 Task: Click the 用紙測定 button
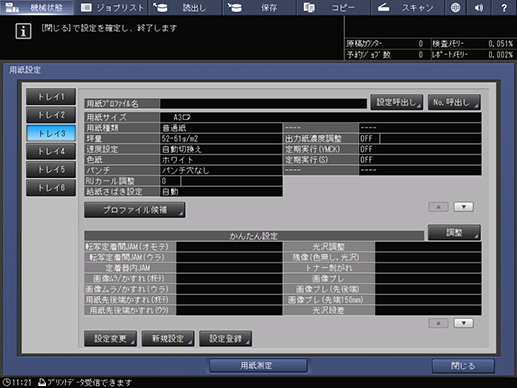[x=258, y=366]
